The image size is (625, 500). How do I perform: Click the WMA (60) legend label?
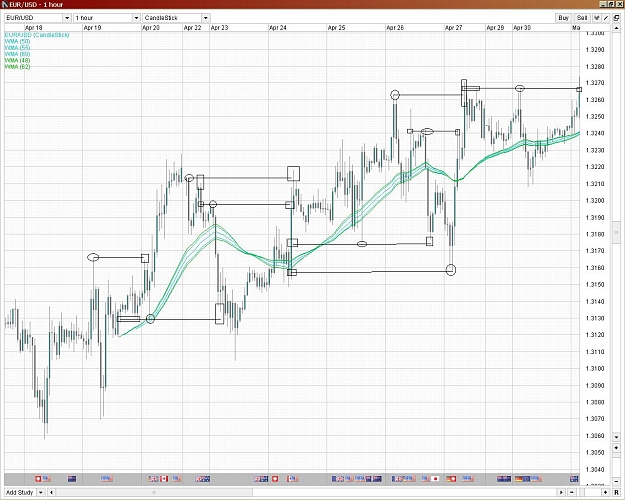17,54
